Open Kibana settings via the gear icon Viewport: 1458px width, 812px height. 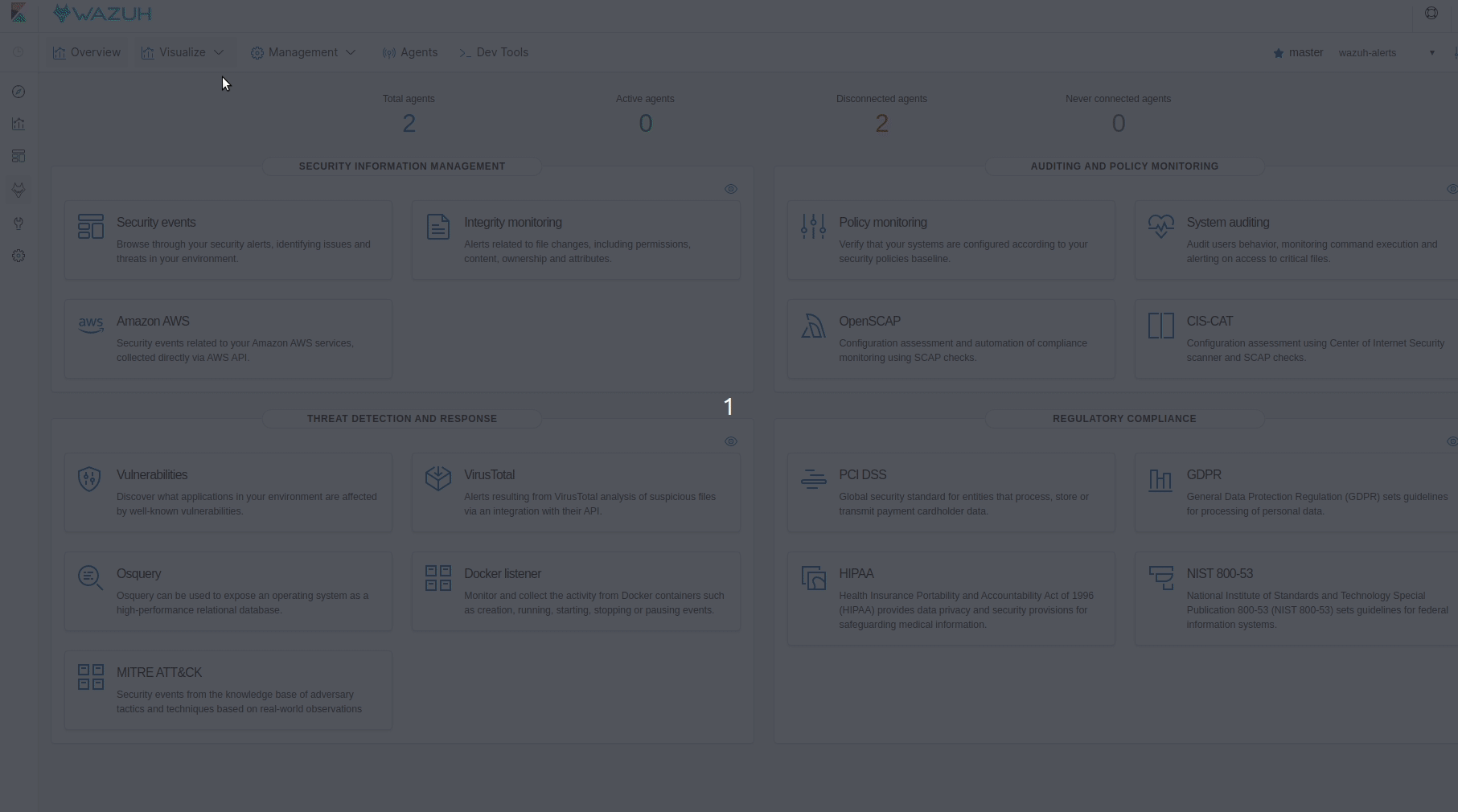click(18, 256)
